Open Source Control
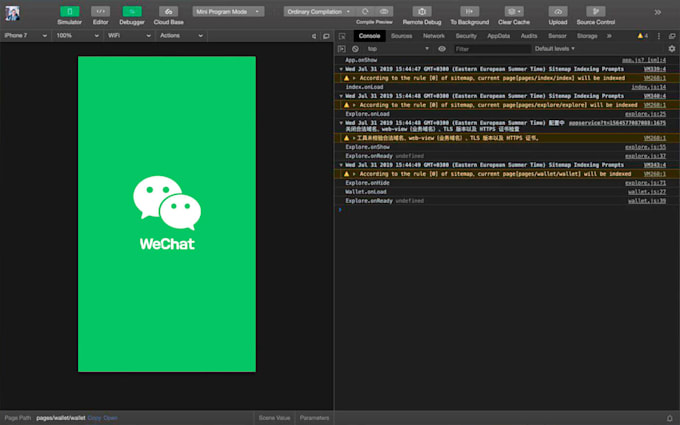The height and width of the screenshot is (425, 680). 595,12
